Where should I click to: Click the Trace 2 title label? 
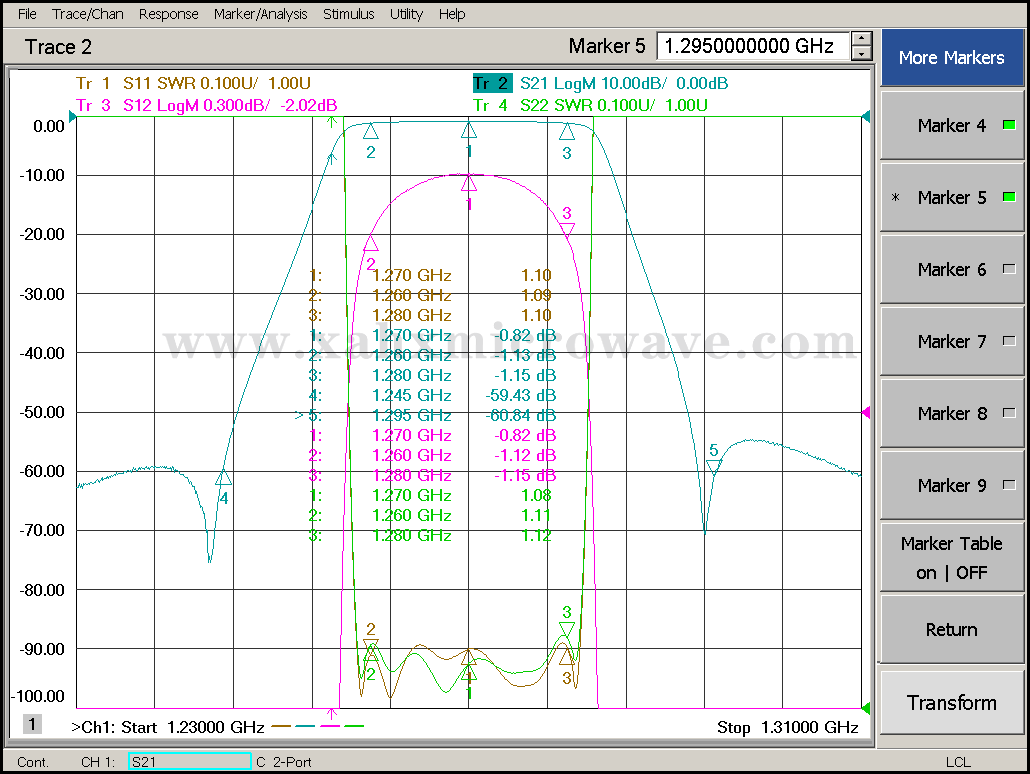click(x=58, y=47)
